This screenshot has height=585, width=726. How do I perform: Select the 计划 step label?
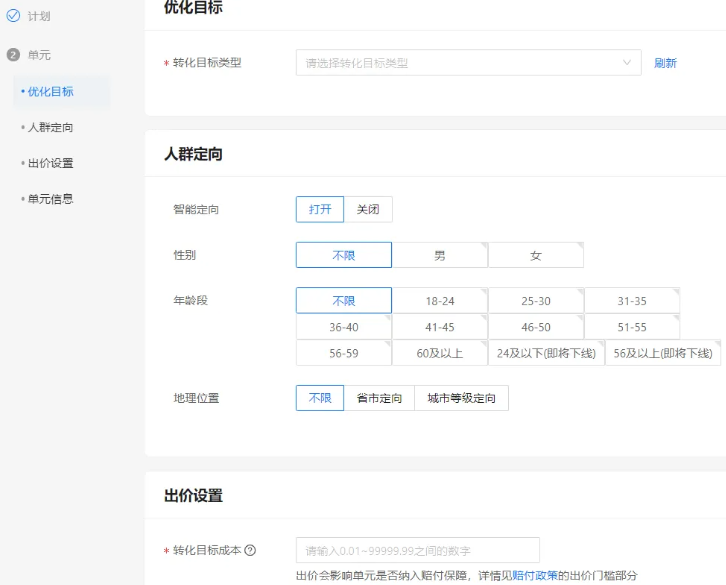point(39,16)
